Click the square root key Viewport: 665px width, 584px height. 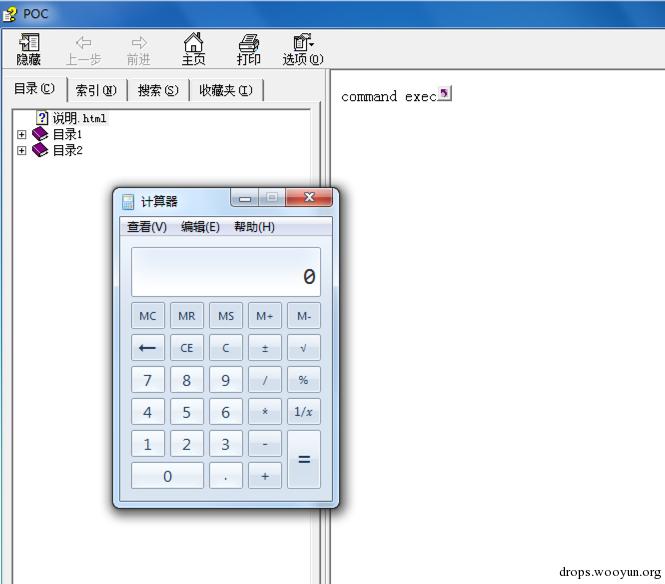pyautogui.click(x=304, y=348)
